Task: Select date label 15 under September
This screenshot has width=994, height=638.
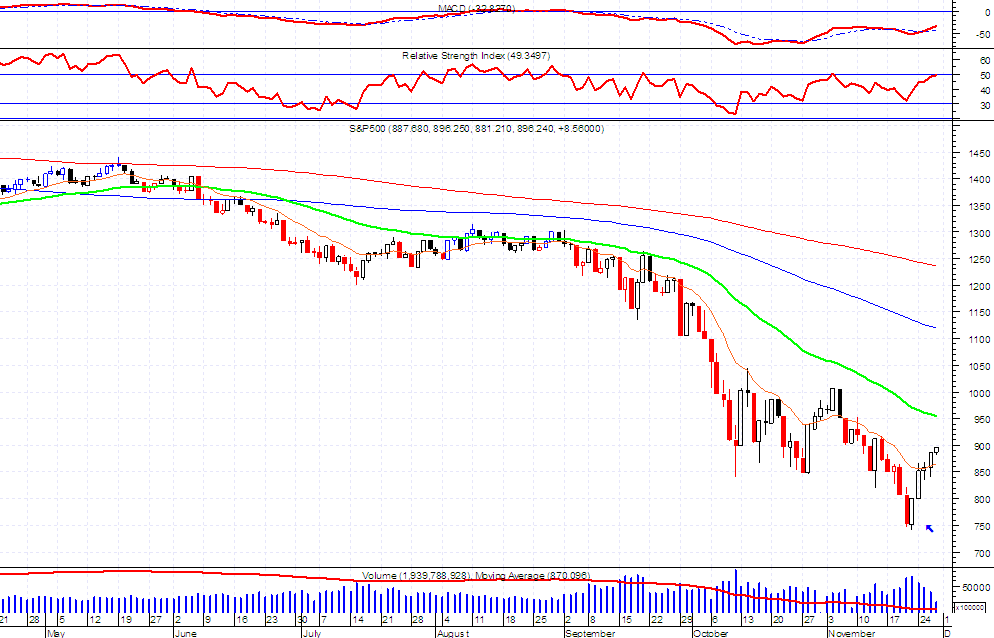Action: click(626, 620)
